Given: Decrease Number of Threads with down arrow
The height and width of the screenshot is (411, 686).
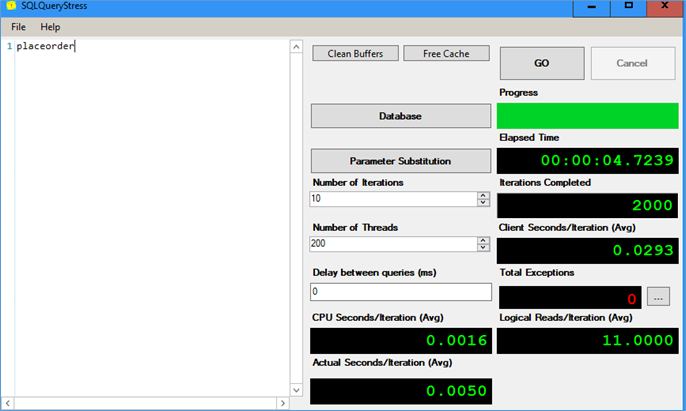Looking at the screenshot, I should [483, 247].
